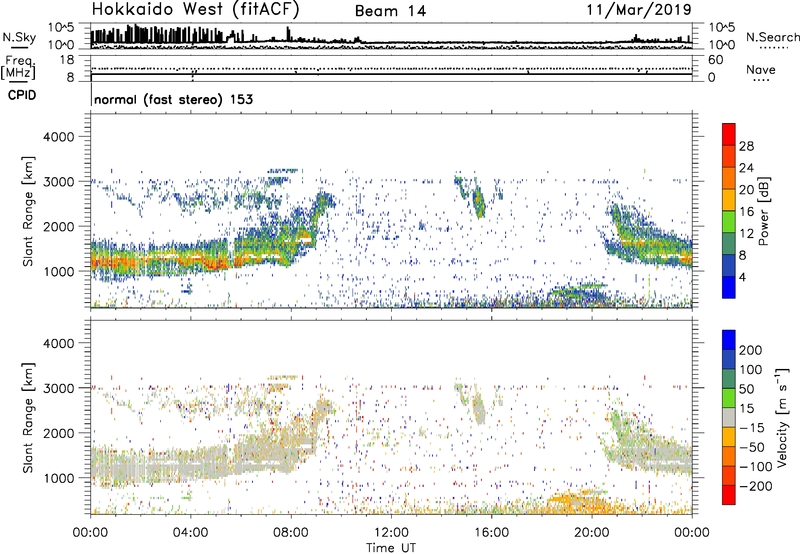The width and height of the screenshot is (800, 554).
Task: Click the '08:00' time axis tick
Action: [291, 533]
